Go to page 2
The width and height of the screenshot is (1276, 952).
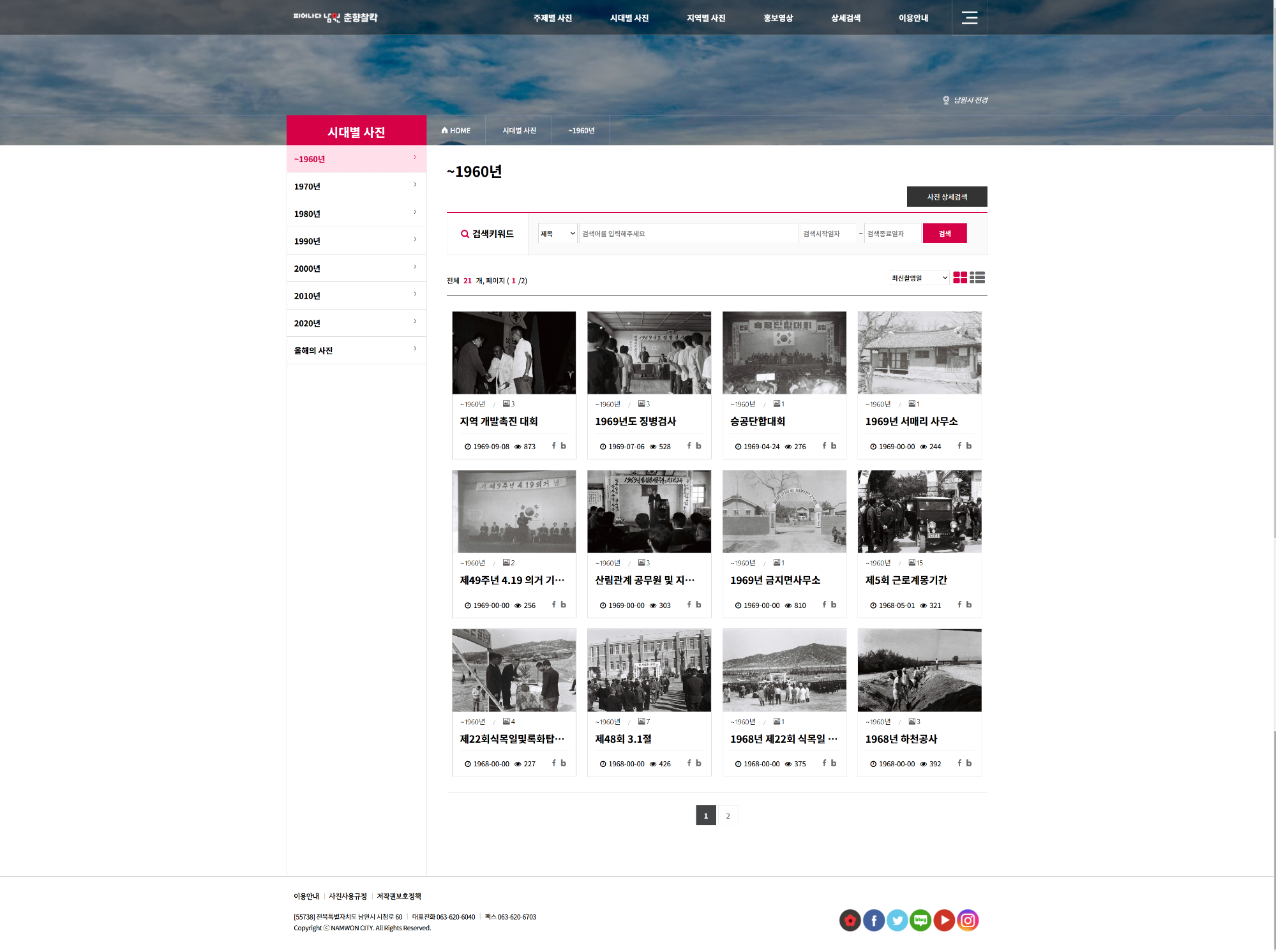coord(728,815)
